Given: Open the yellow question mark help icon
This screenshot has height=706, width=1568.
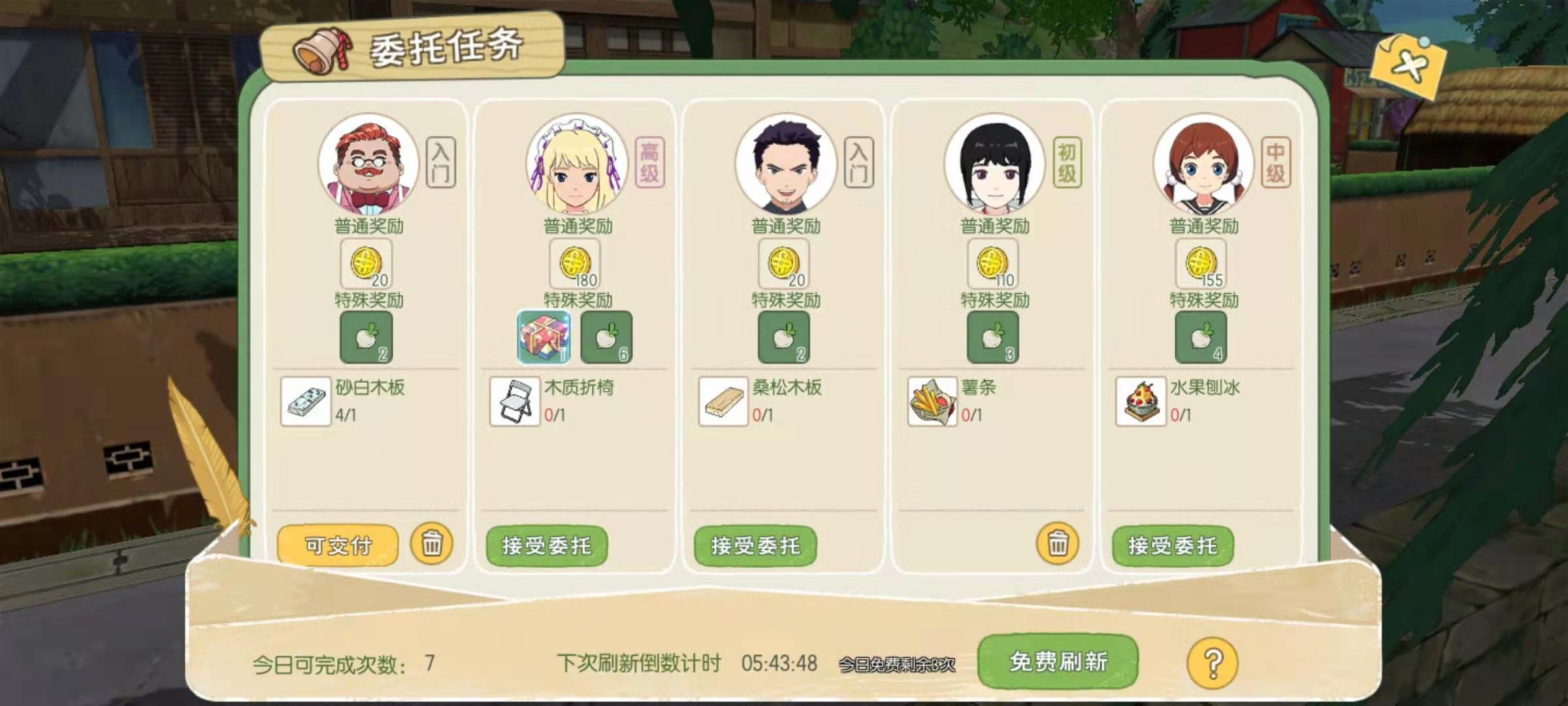Looking at the screenshot, I should tap(1213, 663).
